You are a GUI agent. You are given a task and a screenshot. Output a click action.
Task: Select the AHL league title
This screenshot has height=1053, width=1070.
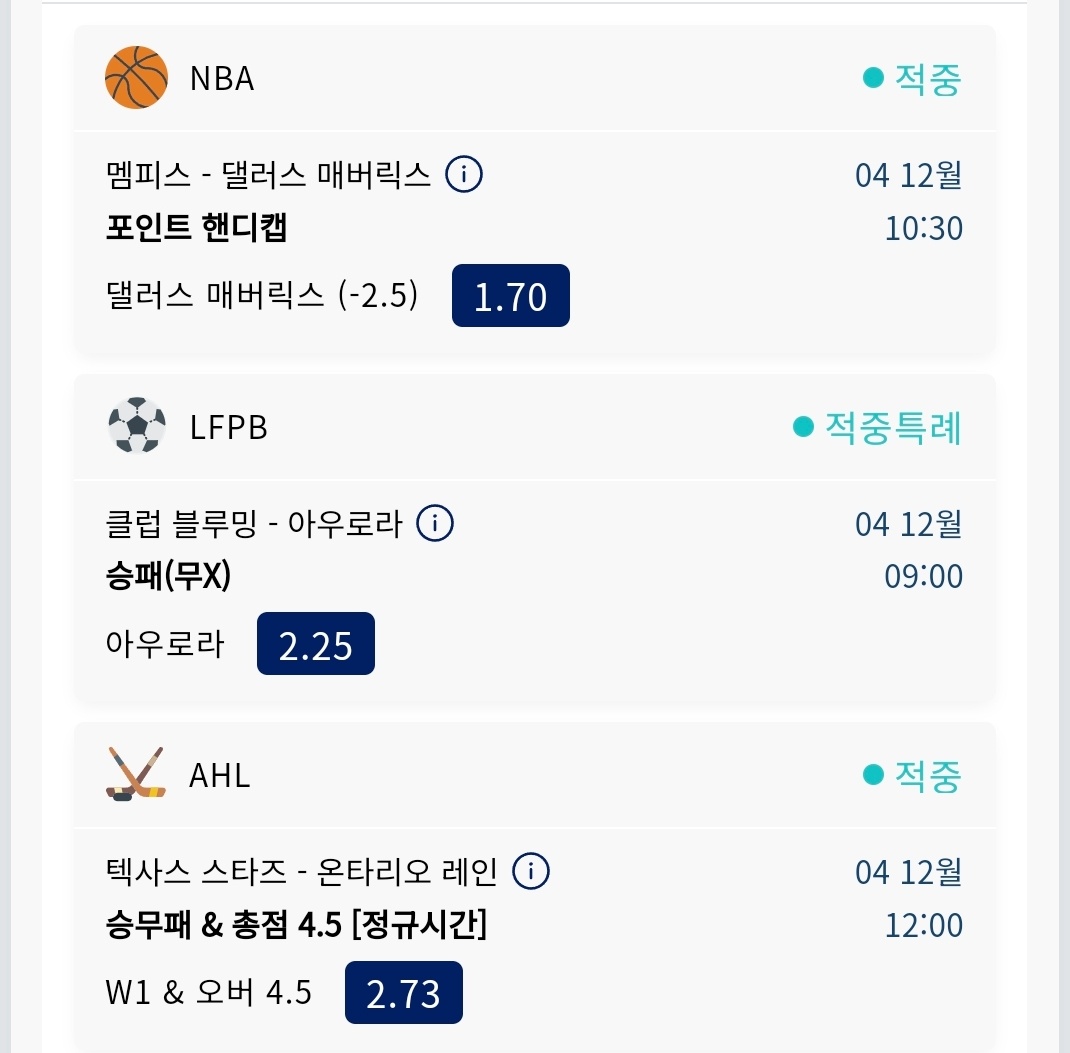[220, 775]
